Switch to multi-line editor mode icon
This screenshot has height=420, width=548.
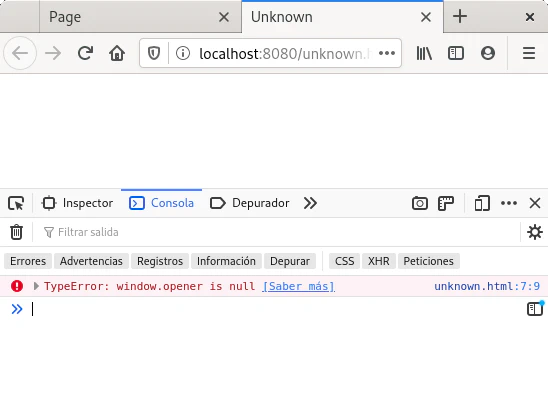point(535,309)
